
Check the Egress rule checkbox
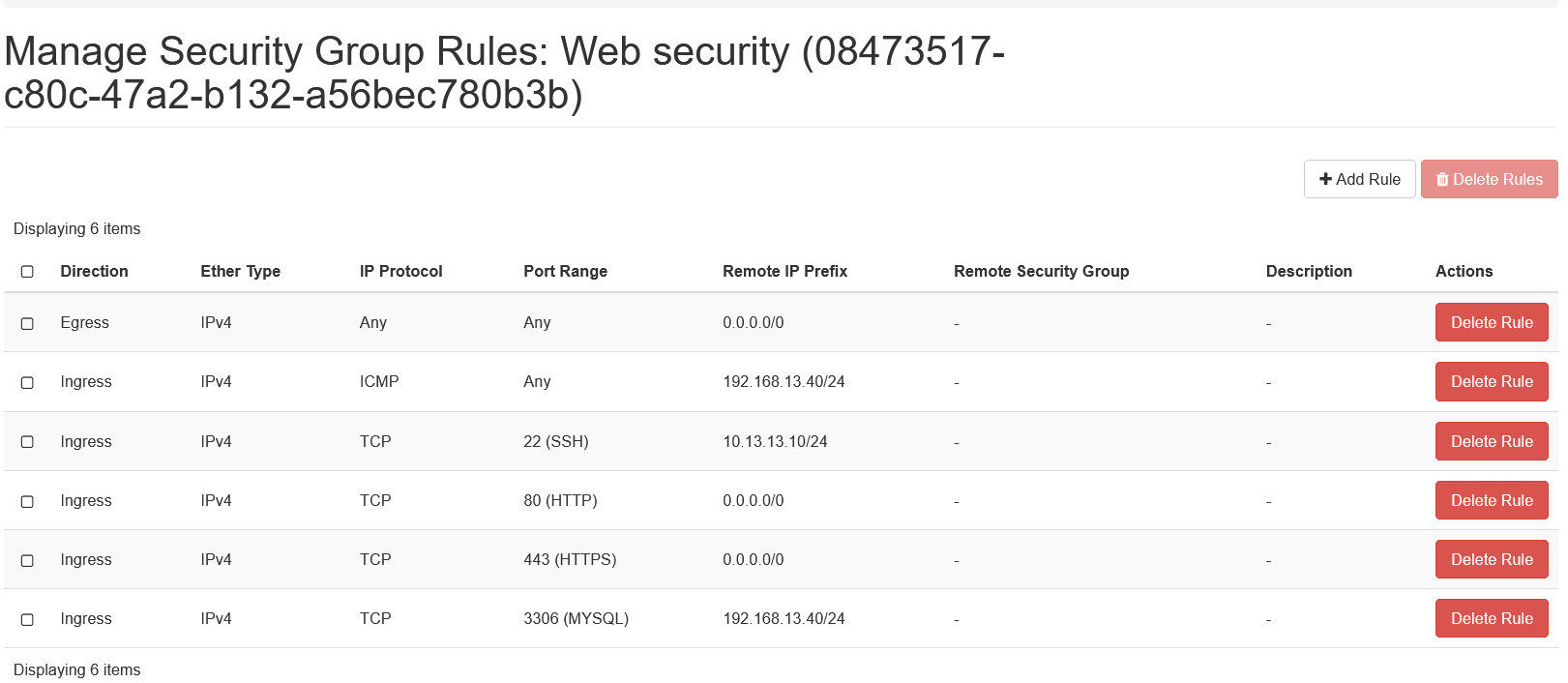(27, 323)
